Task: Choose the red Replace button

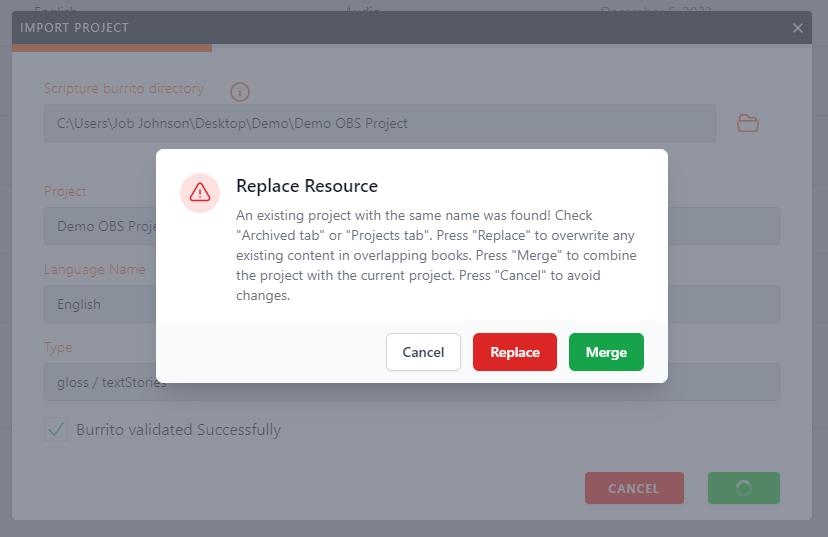Action: click(x=515, y=352)
